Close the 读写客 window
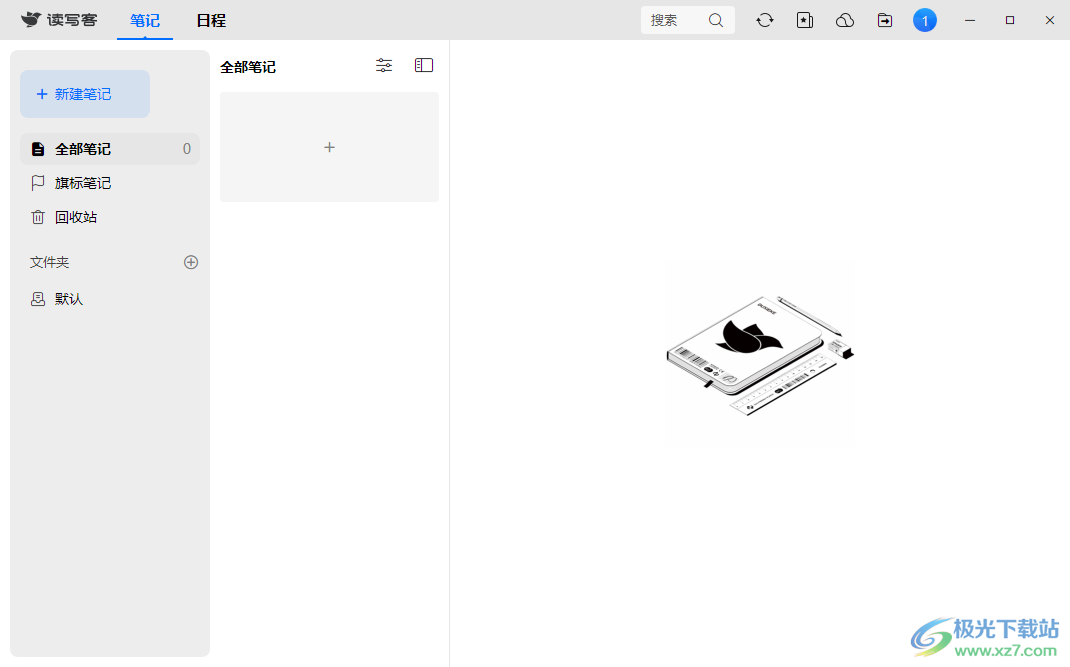This screenshot has height=667, width=1070. [1050, 20]
